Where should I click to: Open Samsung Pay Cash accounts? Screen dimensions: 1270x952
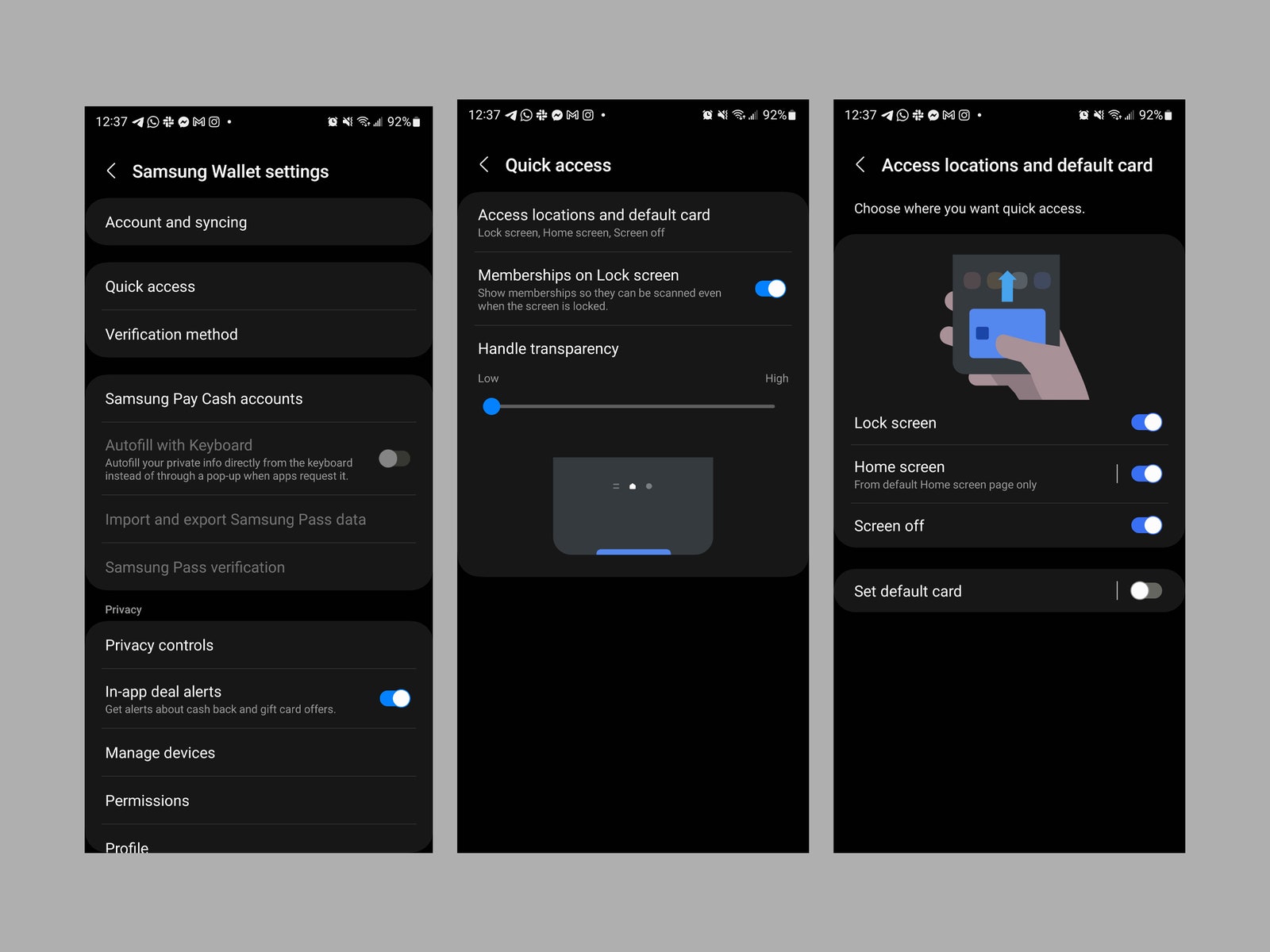coord(259,398)
